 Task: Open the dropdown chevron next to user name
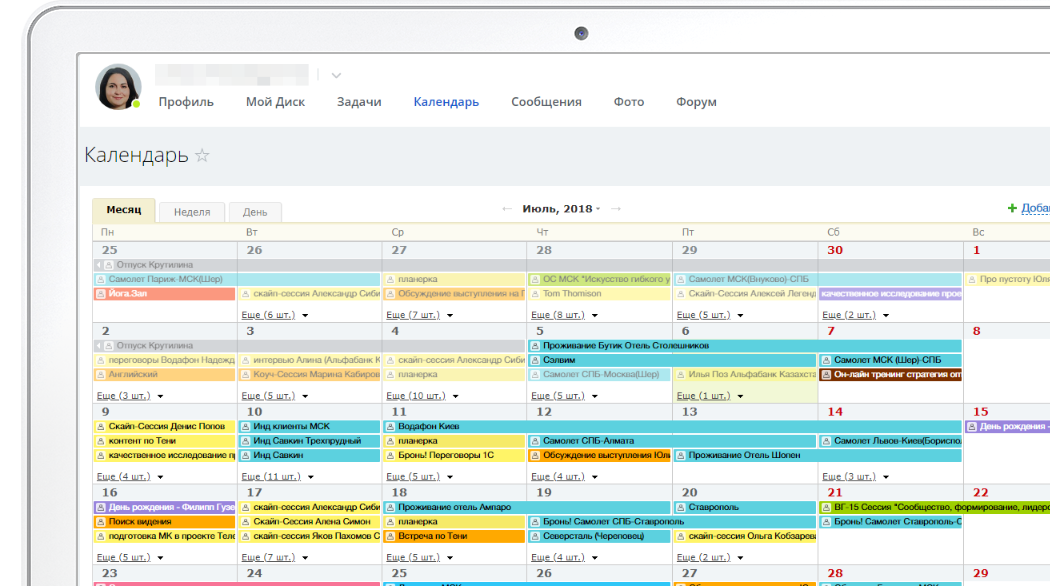point(336,76)
